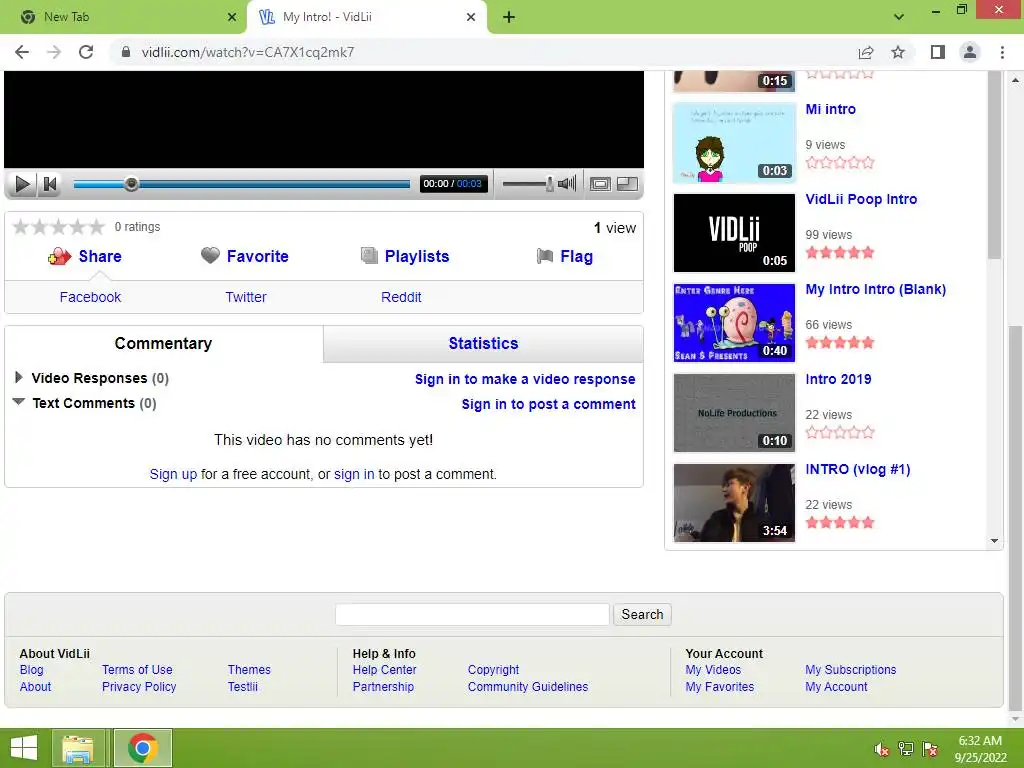Click the taskbar clock

(980, 749)
